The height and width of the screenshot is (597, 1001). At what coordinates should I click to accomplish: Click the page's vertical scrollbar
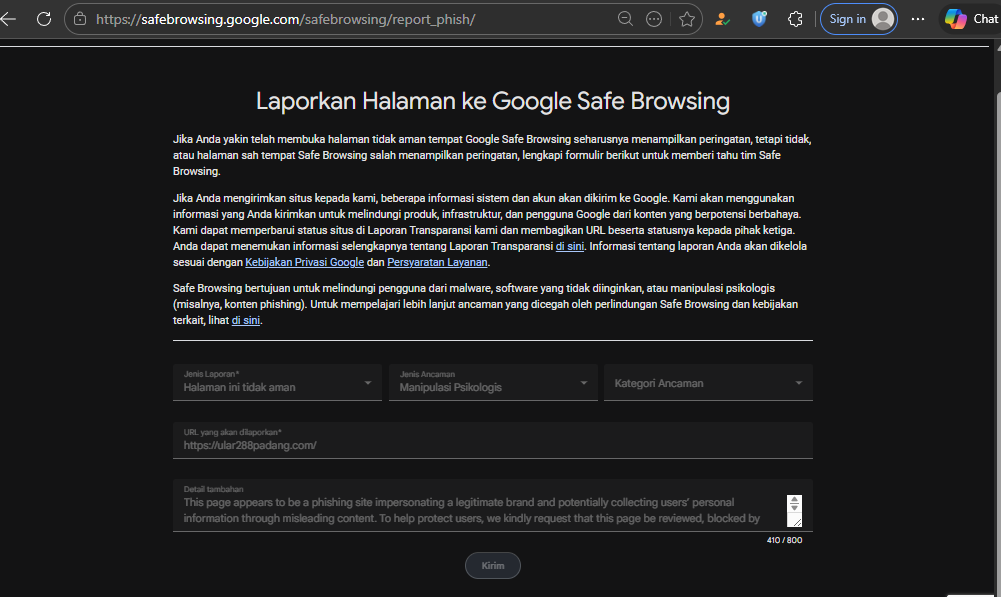pos(998,319)
